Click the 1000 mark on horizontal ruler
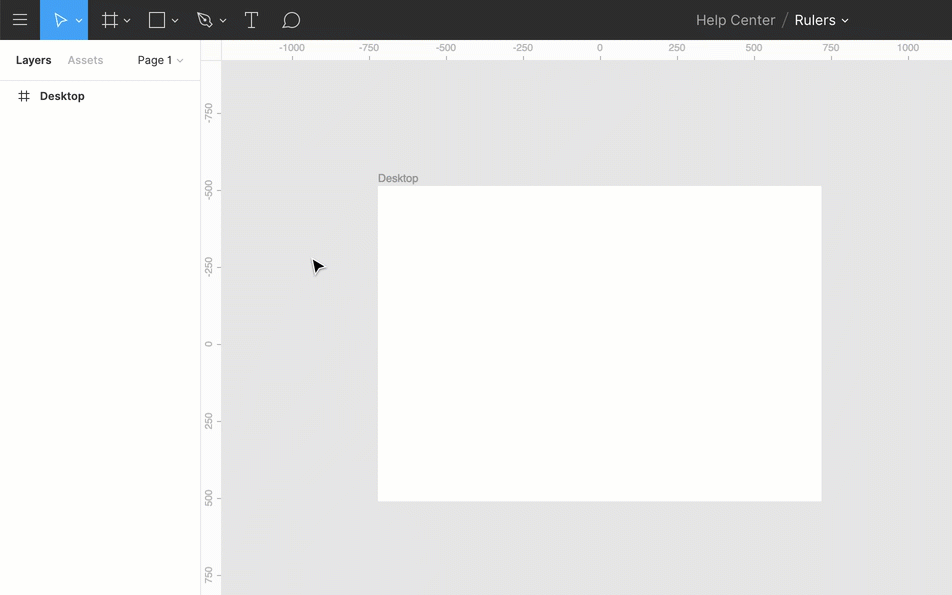The image size is (952, 595). tap(908, 48)
